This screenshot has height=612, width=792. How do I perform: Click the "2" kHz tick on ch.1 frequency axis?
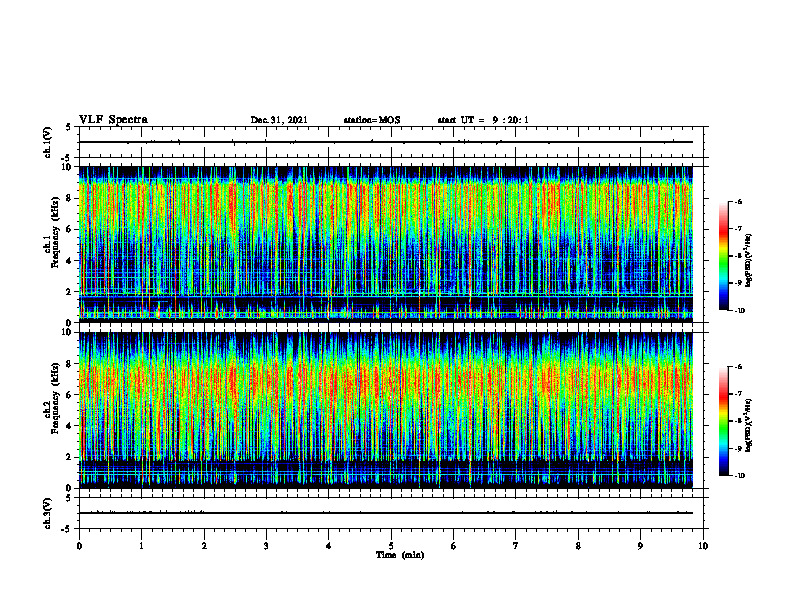point(70,292)
